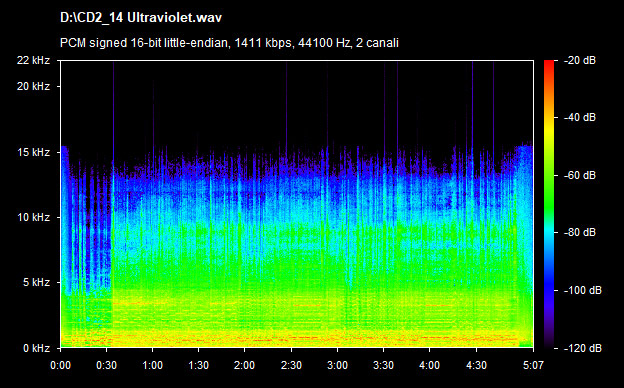Click the 5 kHz frequency axis label
The width and height of the screenshot is (624, 388).
click(36, 283)
